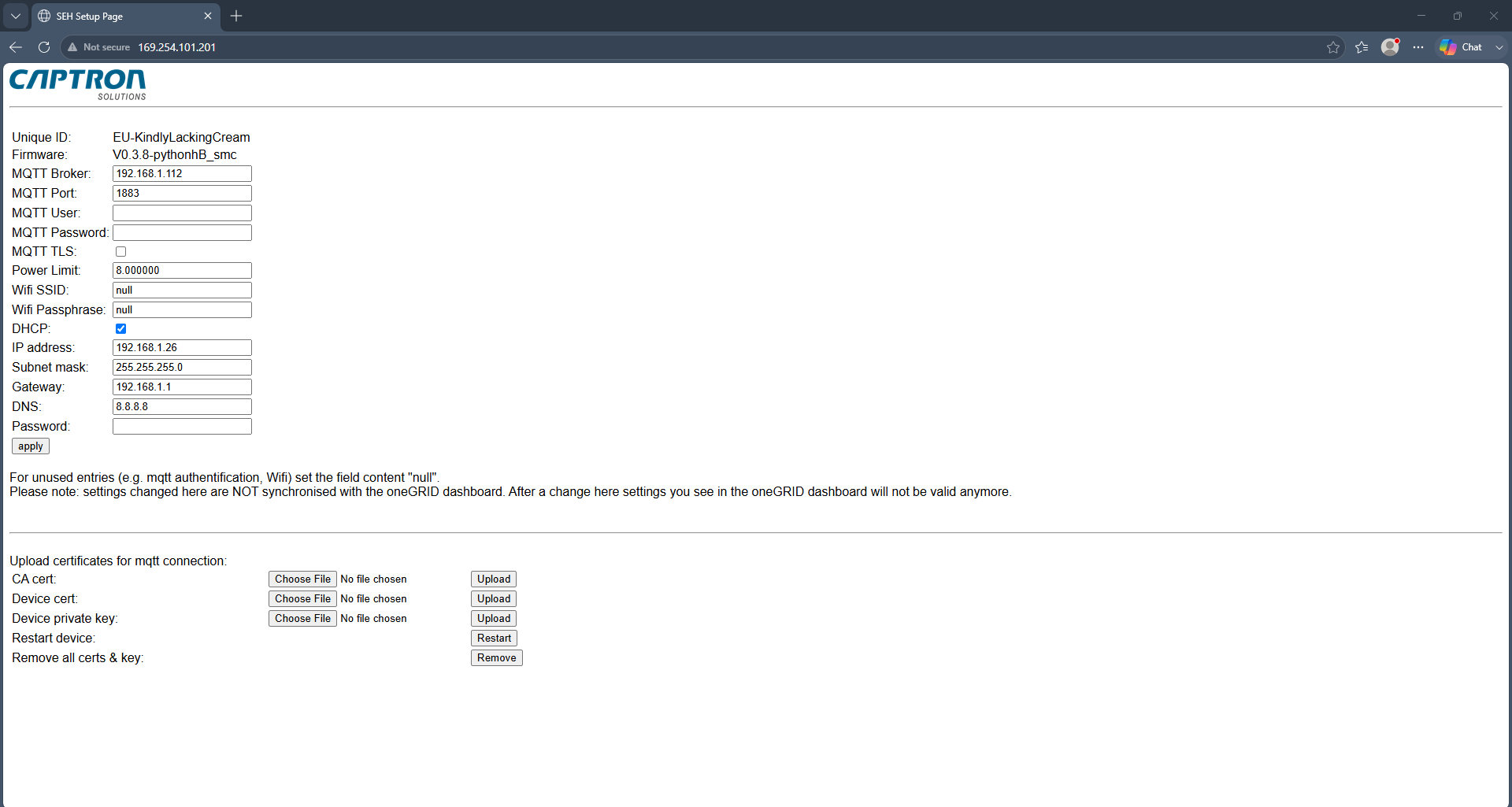The width and height of the screenshot is (1512, 807).
Task: Click the Unique ID value EU-KindlyLackingCream
Action: click(181, 137)
